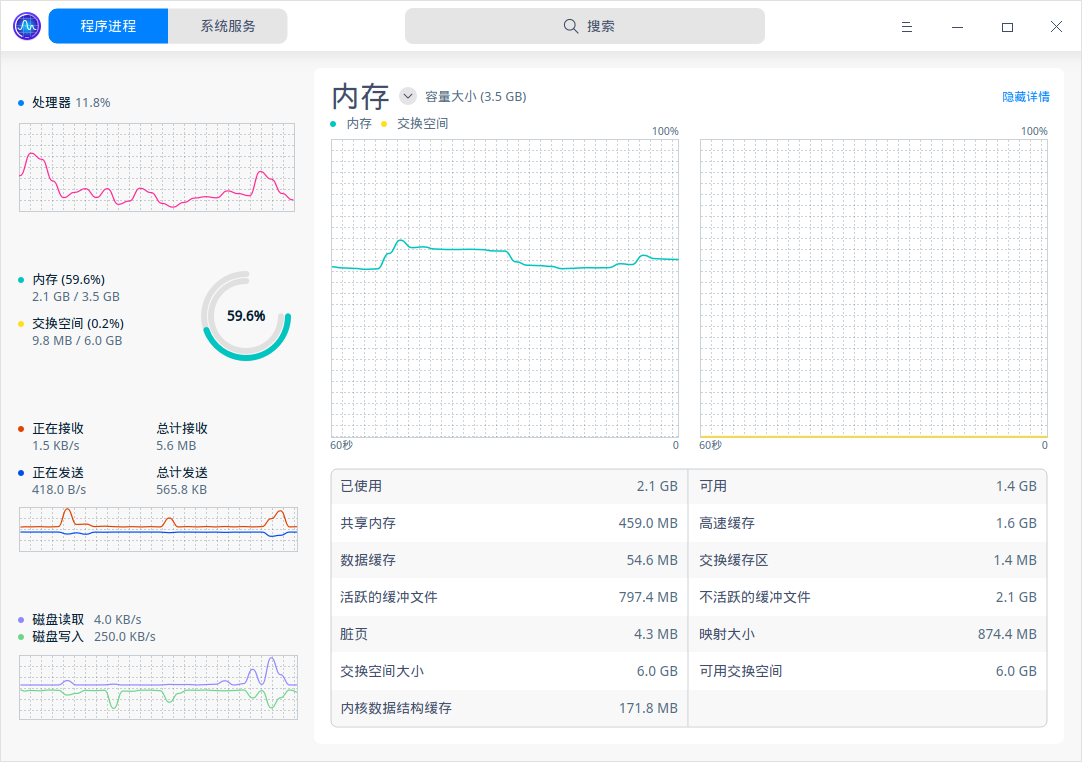Select the 程序进程 tab
Screen dimensions: 1082x762
coord(107,25)
